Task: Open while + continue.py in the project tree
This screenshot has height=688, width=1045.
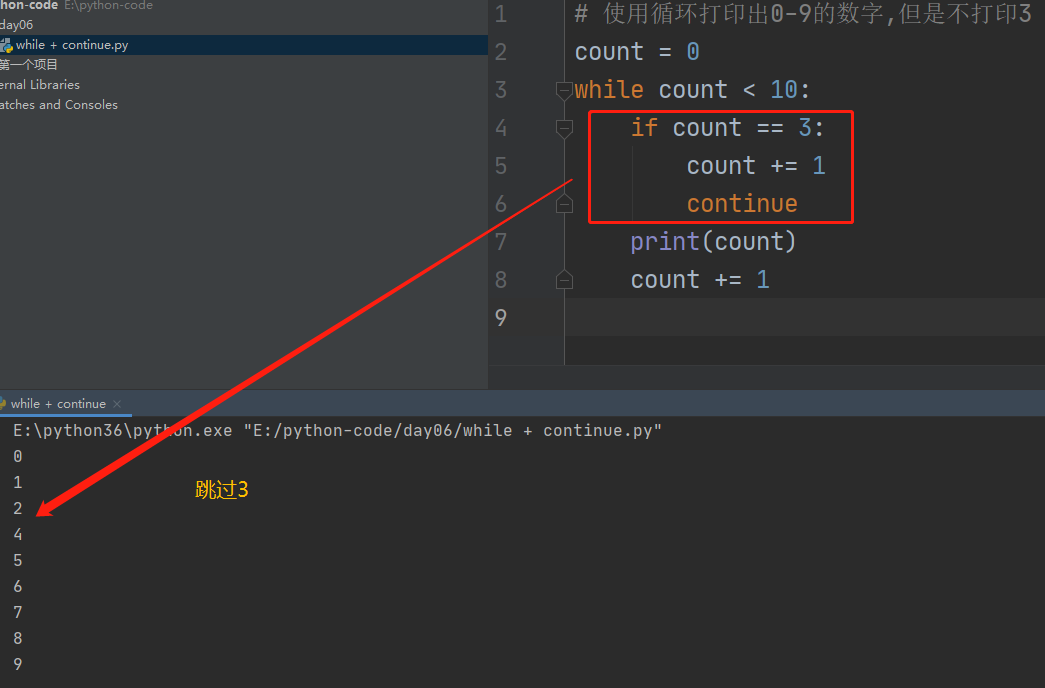Action: 72,45
